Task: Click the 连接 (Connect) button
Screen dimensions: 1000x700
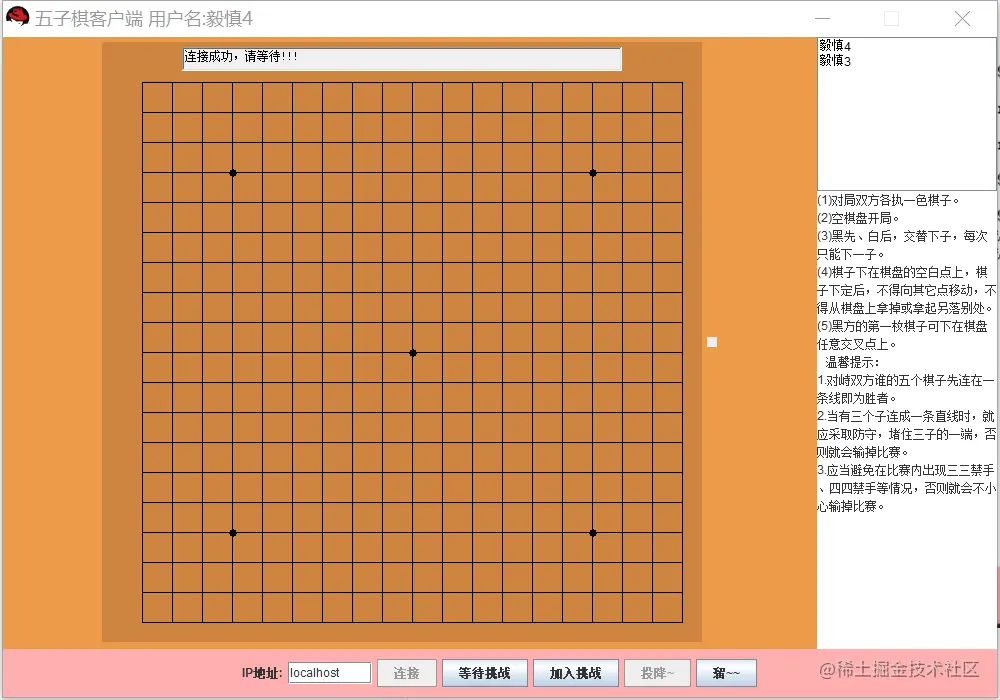Action: pos(407,673)
